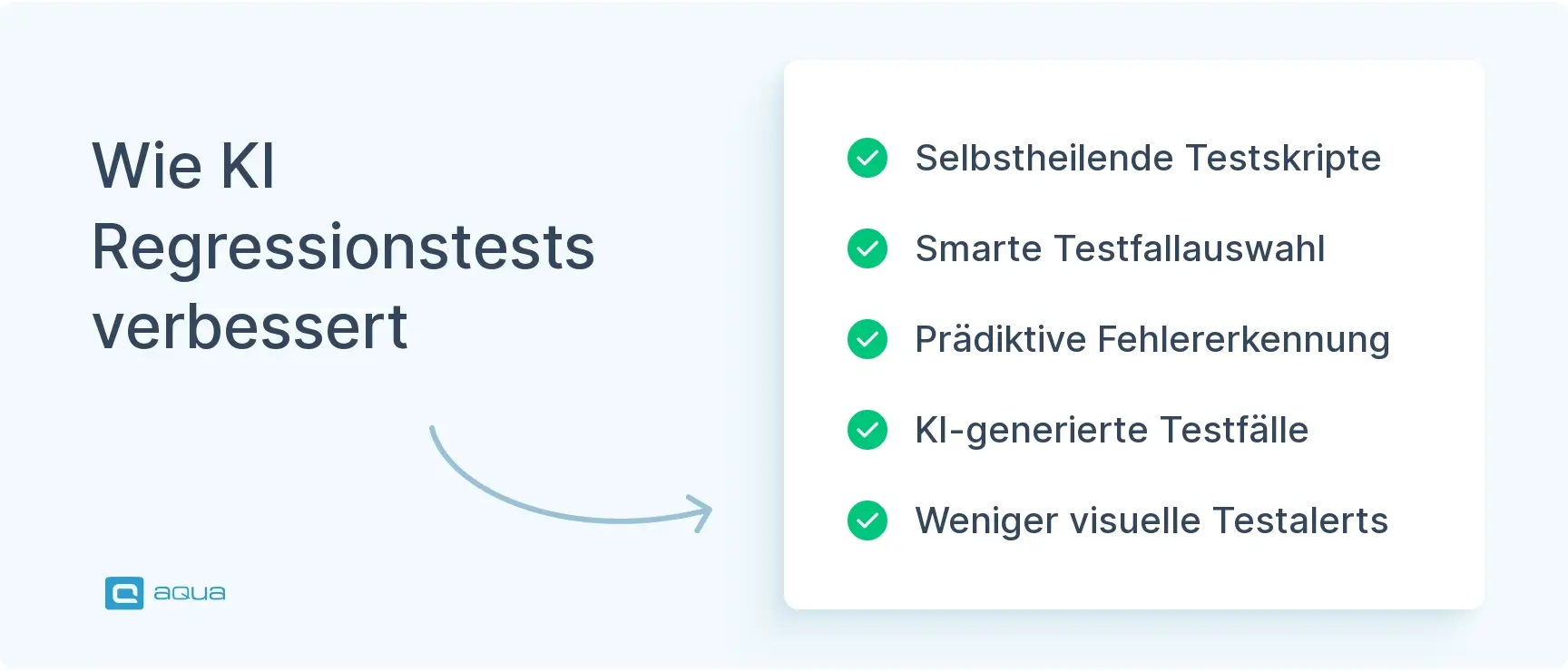Click the green checkmark beside Weniger visuelle Testalerts
Screen dimensions: 1568x671
[x=867, y=520]
